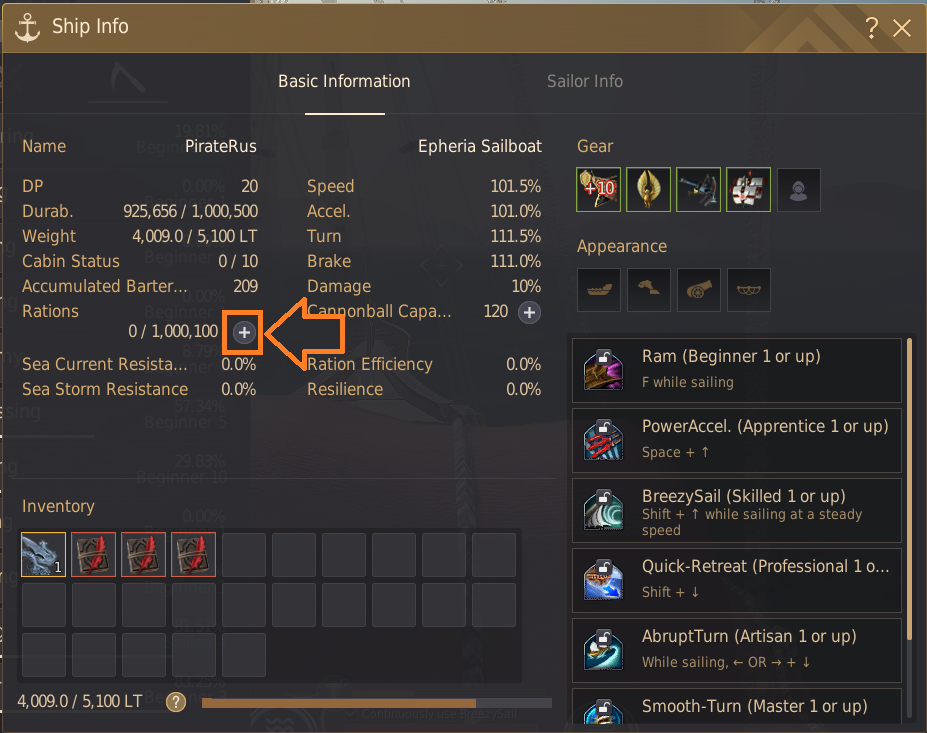Select the cannon appearance slot
Viewport: 927px width, 733px height.
pos(698,290)
